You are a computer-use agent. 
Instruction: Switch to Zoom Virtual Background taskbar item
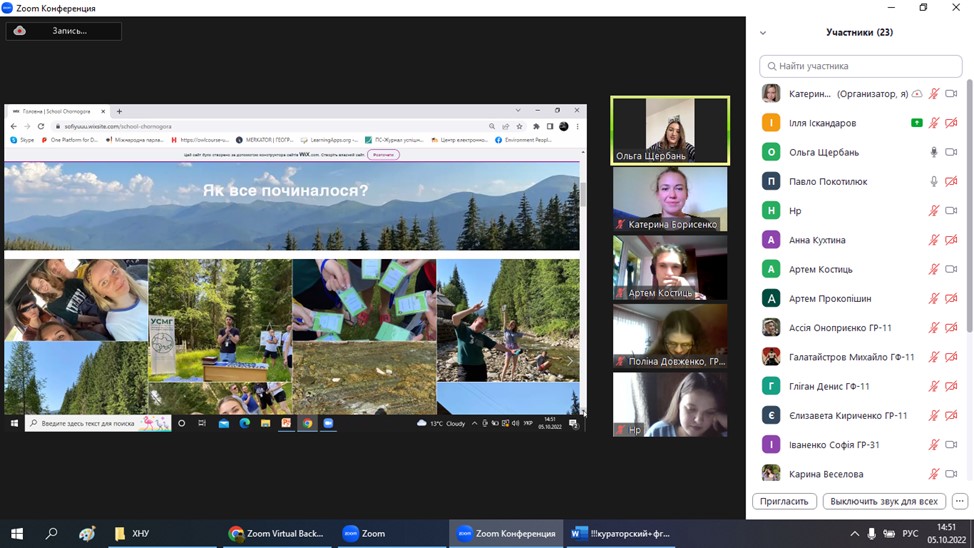point(276,534)
